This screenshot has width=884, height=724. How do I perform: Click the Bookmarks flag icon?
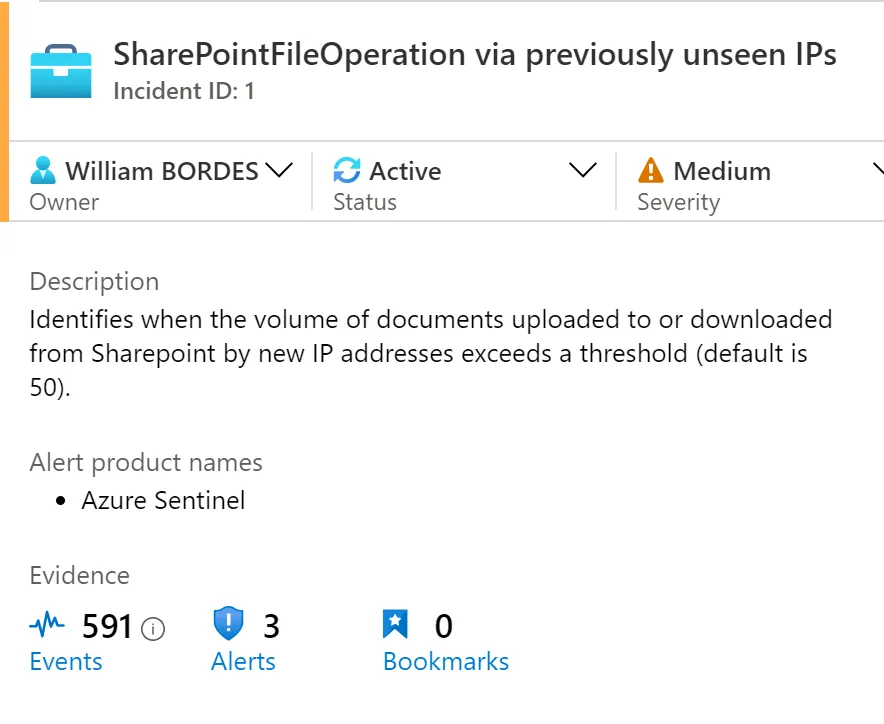[396, 625]
